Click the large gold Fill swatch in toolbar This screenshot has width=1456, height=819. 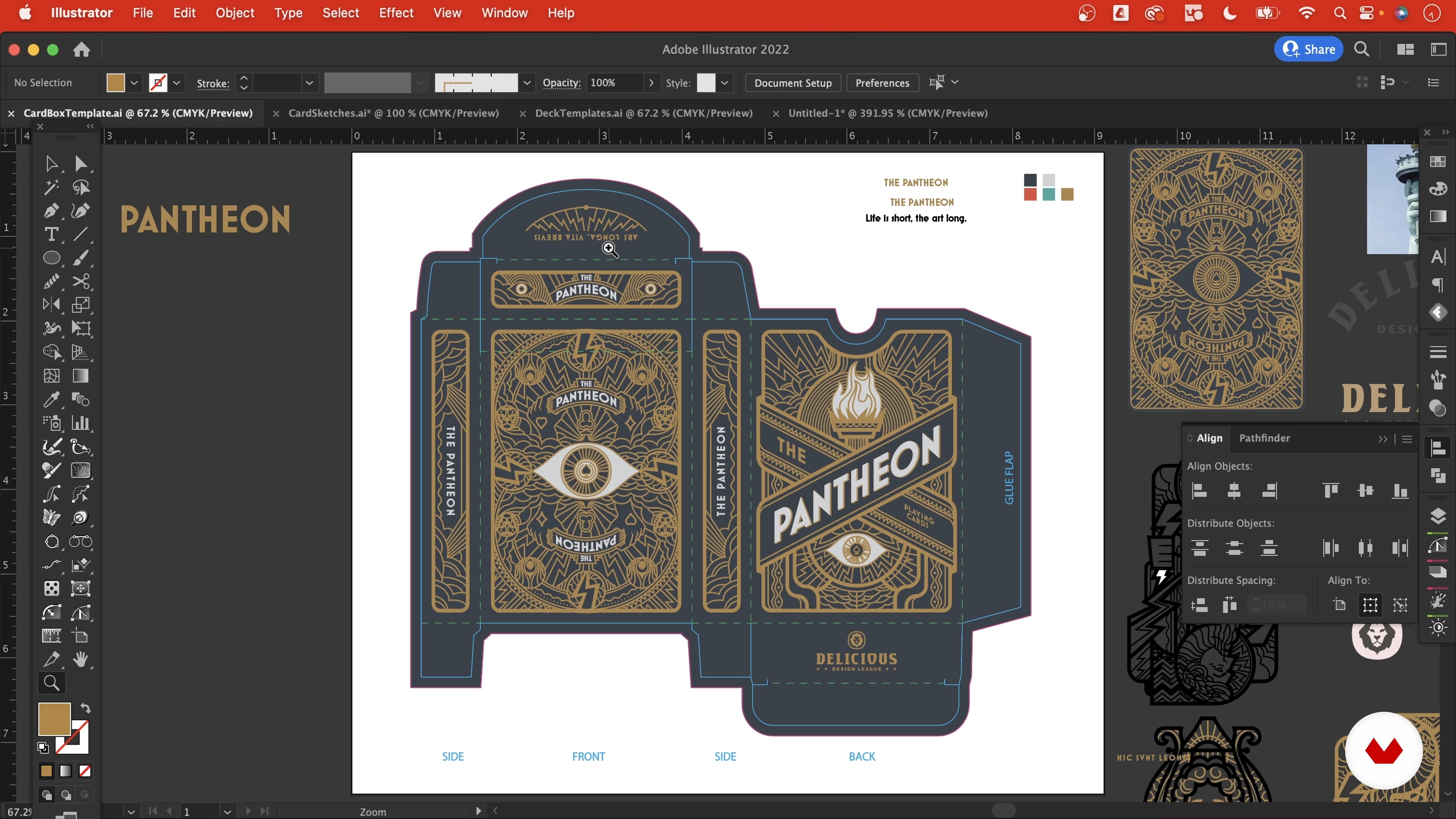(x=54, y=719)
